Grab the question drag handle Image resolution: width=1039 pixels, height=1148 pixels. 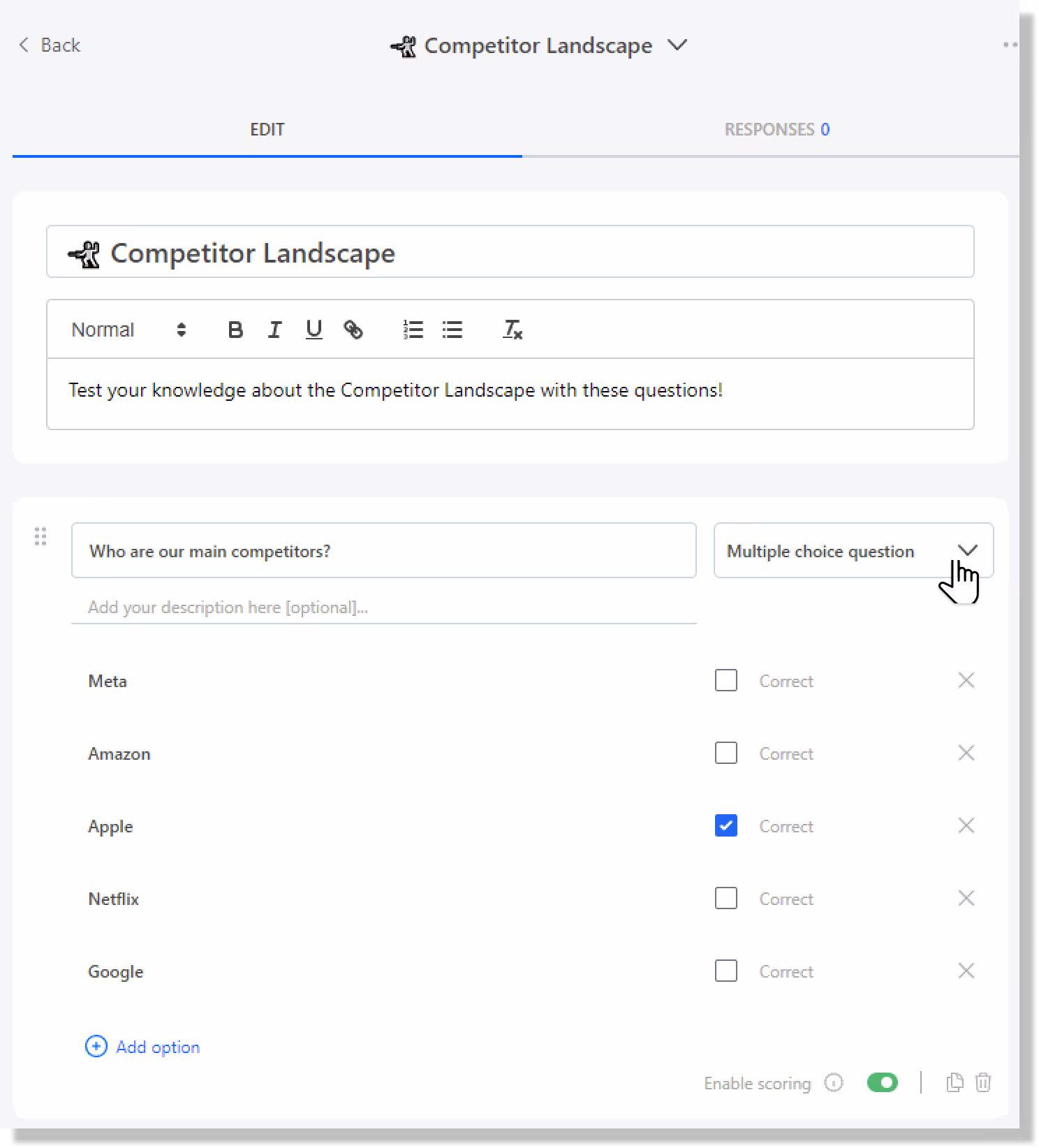(40, 536)
